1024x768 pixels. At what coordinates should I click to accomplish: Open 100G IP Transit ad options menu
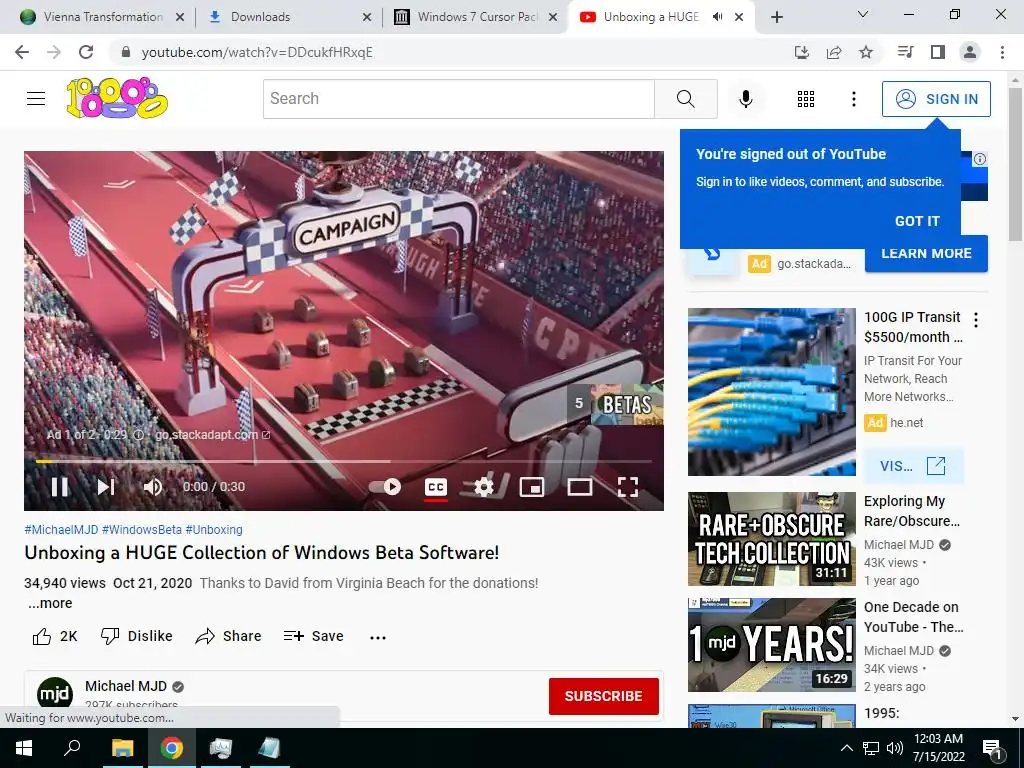pos(976,320)
